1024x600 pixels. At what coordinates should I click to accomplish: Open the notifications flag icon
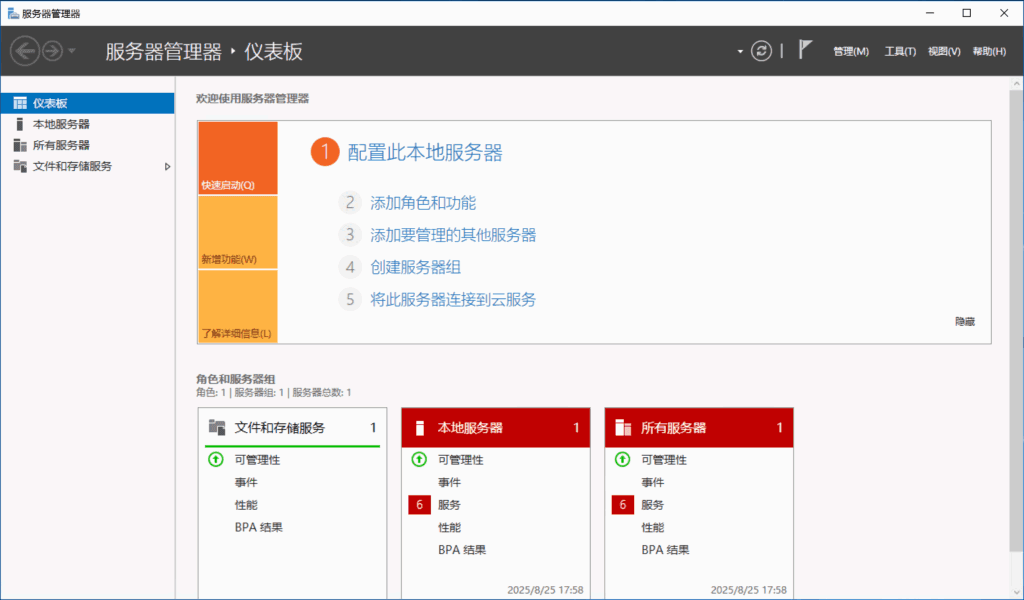[806, 50]
